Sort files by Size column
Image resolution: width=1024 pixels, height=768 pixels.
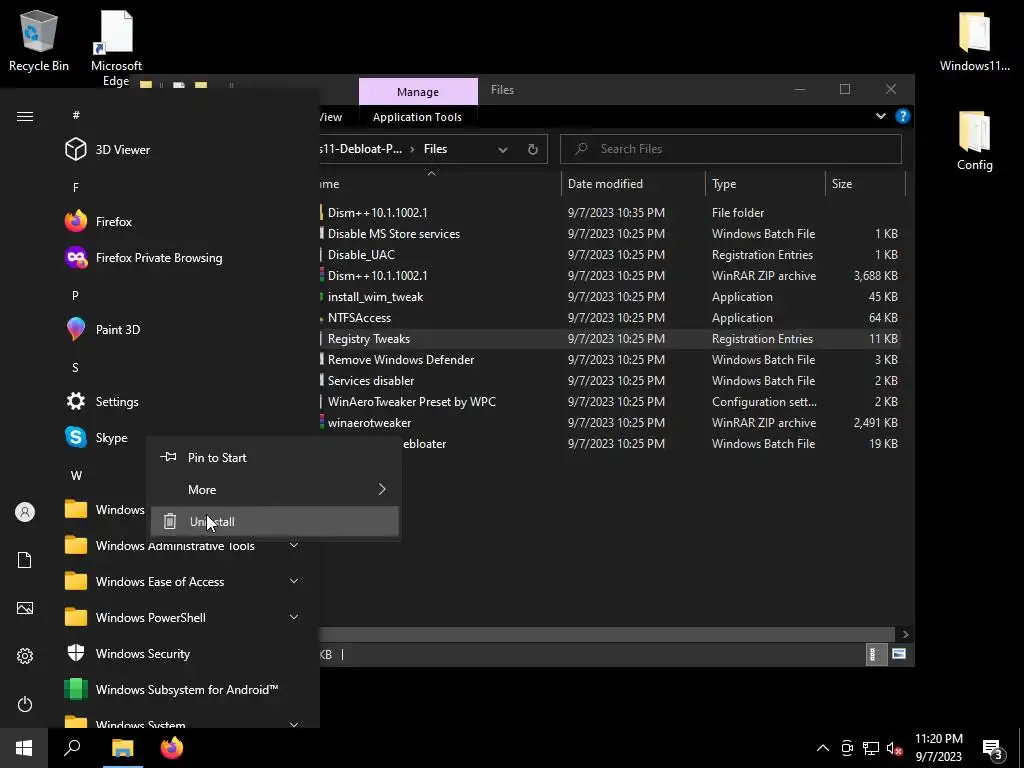click(865, 184)
